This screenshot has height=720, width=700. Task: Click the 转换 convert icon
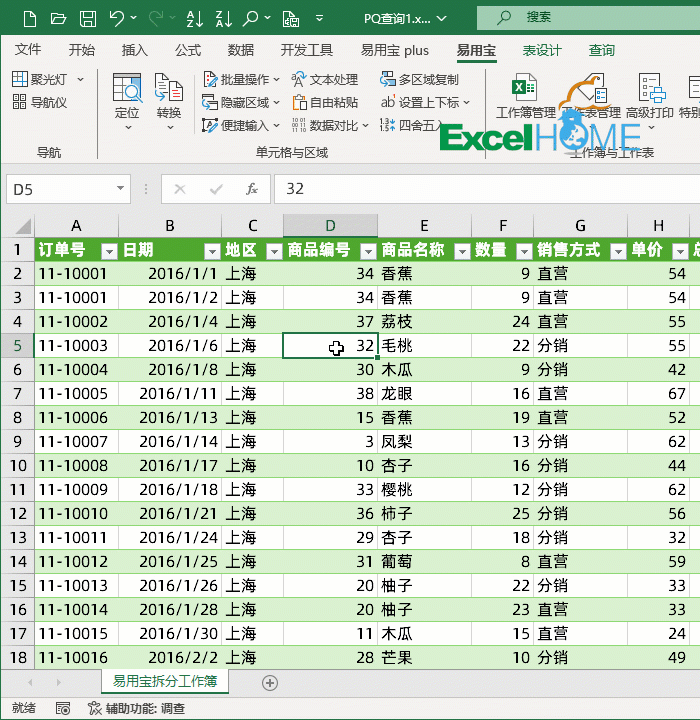pyautogui.click(x=169, y=101)
